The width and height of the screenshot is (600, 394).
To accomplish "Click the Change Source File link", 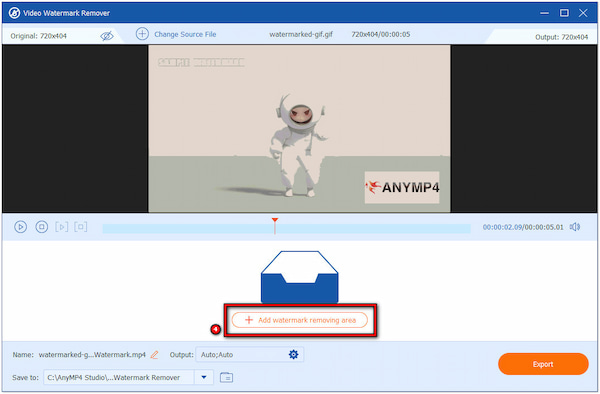I will click(x=185, y=34).
